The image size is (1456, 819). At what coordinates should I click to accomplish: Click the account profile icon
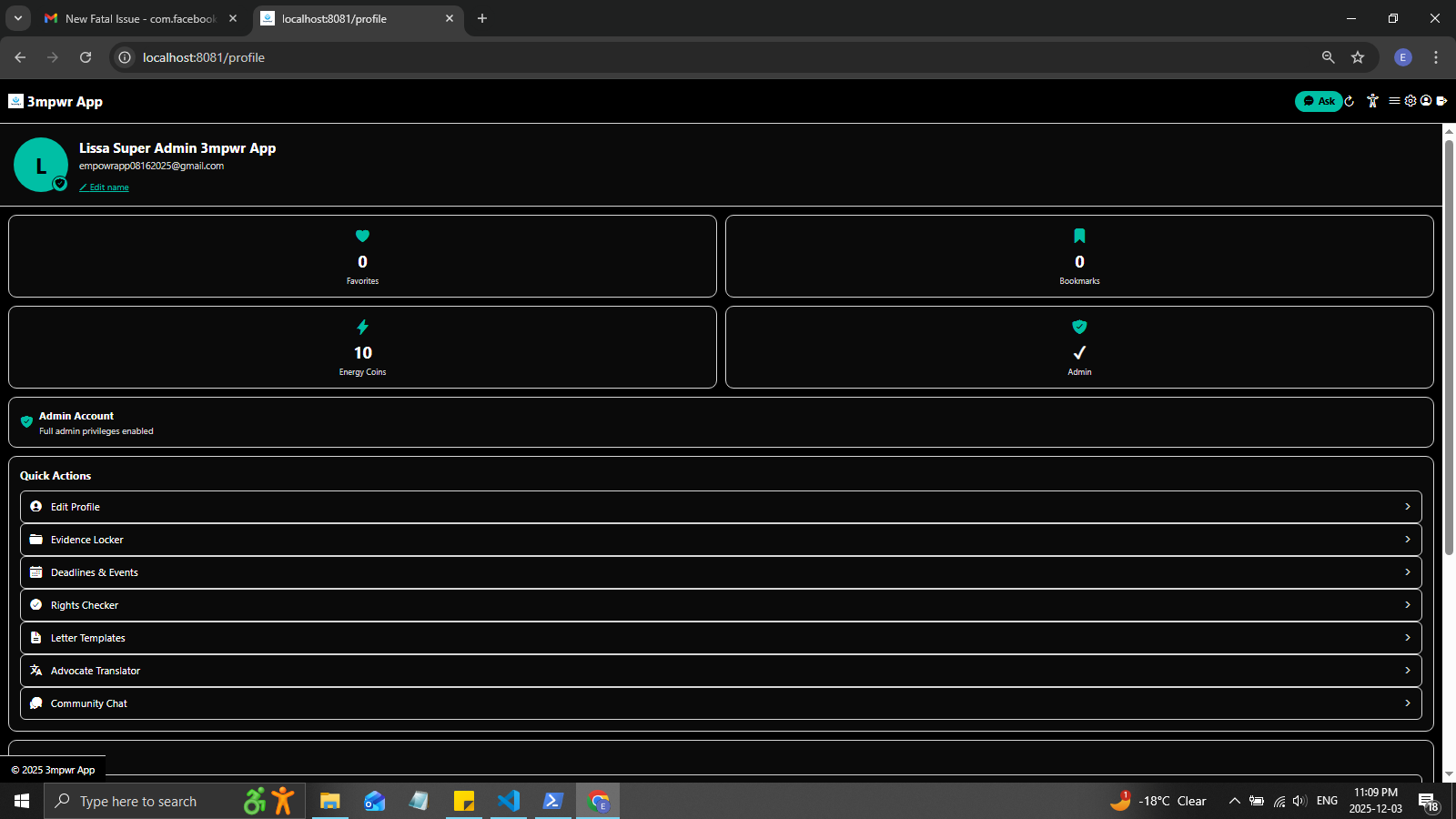1424,101
